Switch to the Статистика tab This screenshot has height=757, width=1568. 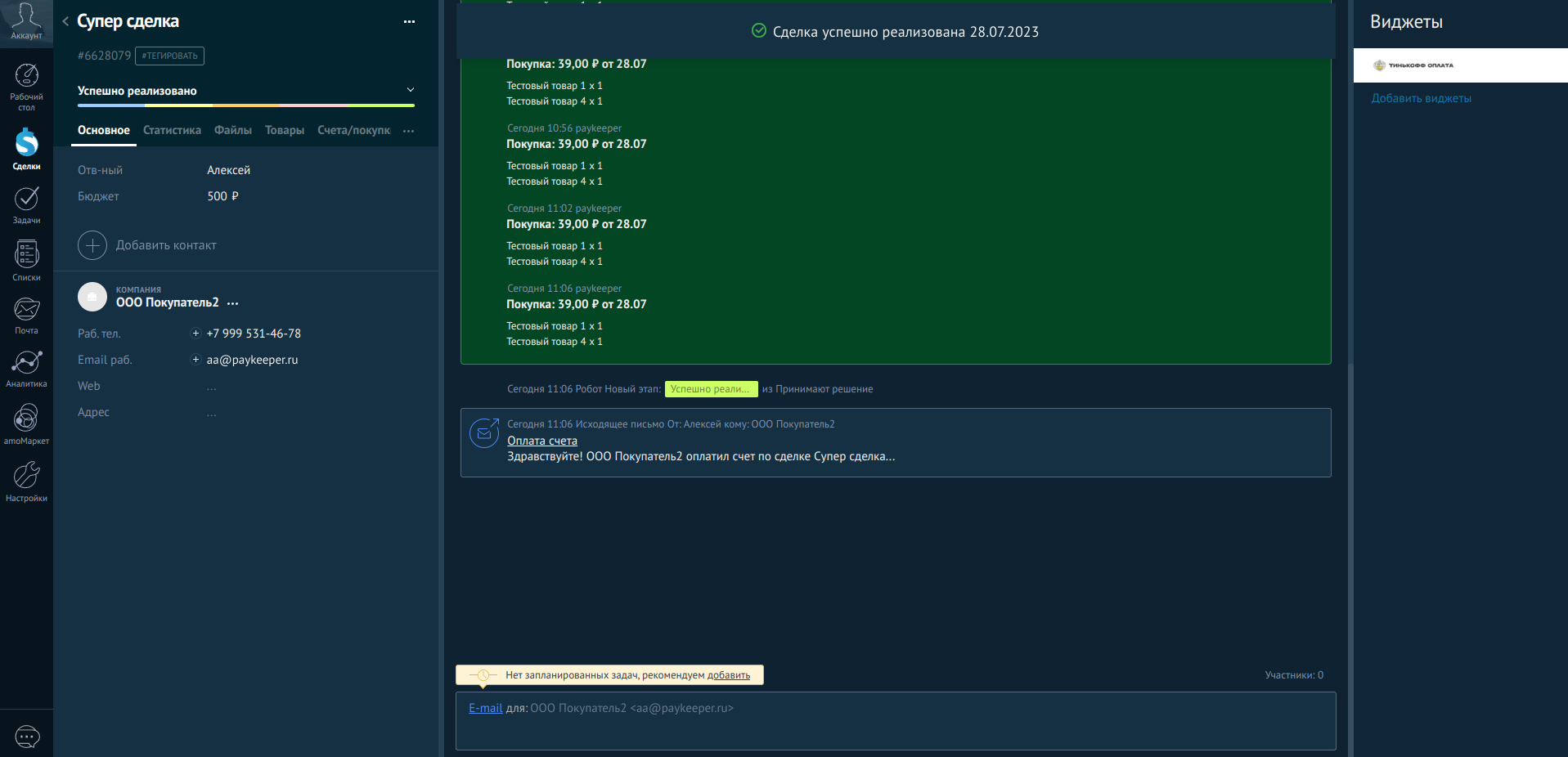pyautogui.click(x=172, y=131)
